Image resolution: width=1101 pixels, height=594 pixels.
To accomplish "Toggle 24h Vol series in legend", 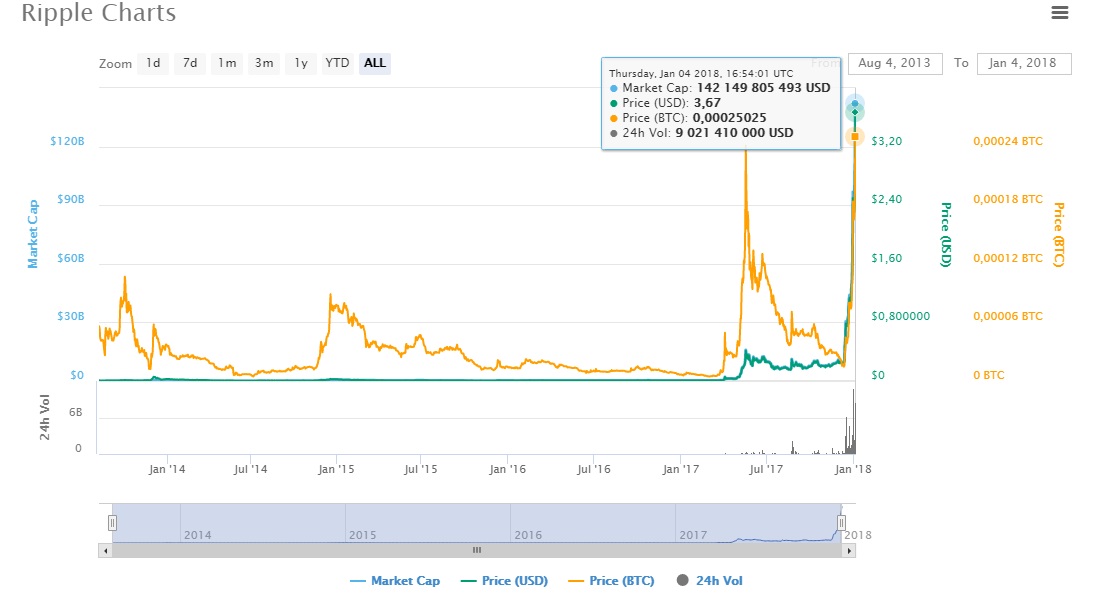I will tap(710, 581).
